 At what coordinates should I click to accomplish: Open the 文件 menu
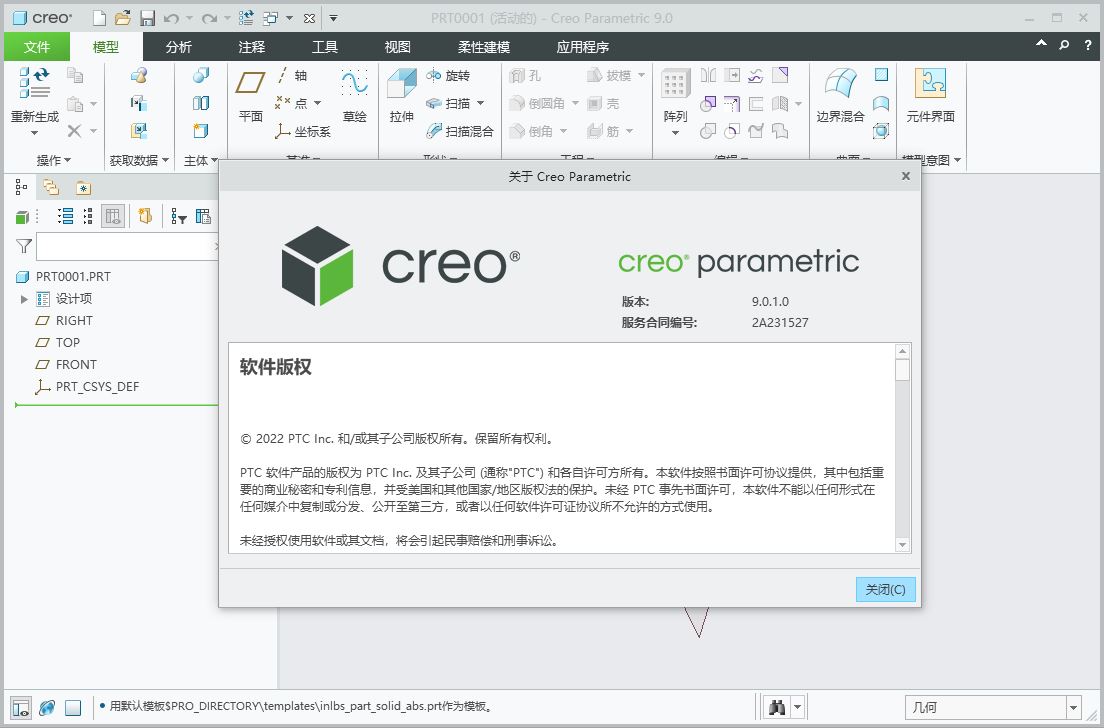coord(37,46)
